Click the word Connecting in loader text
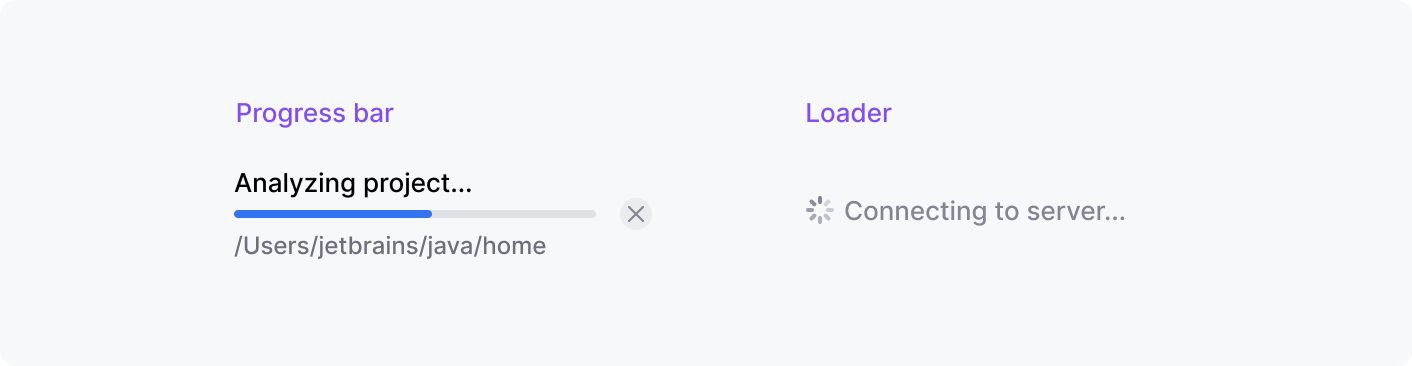This screenshot has width=1412, height=366. pos(907,211)
